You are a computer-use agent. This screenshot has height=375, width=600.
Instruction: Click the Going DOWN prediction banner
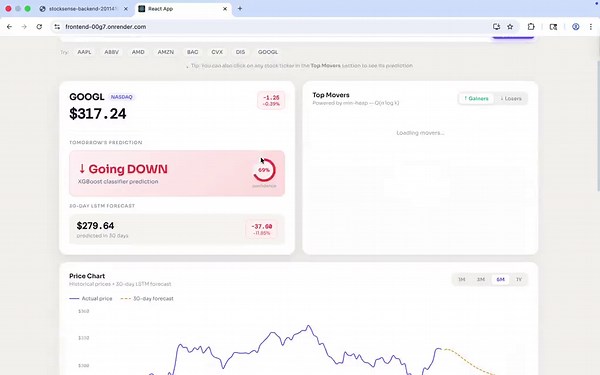(x=177, y=173)
